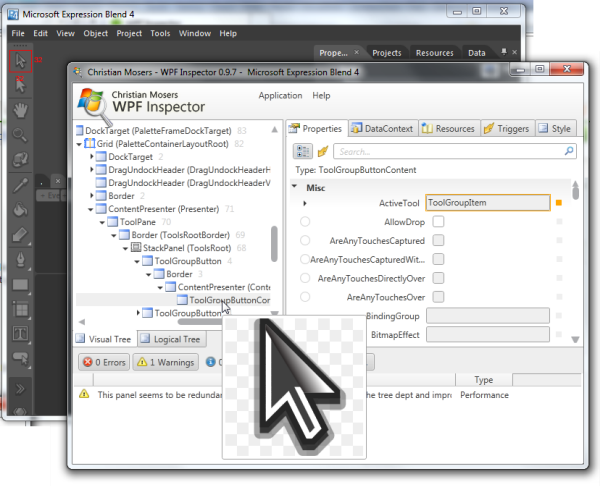This screenshot has height=486, width=600.
Task: Click the 0 Errors filter button
Action: pyautogui.click(x=104, y=362)
